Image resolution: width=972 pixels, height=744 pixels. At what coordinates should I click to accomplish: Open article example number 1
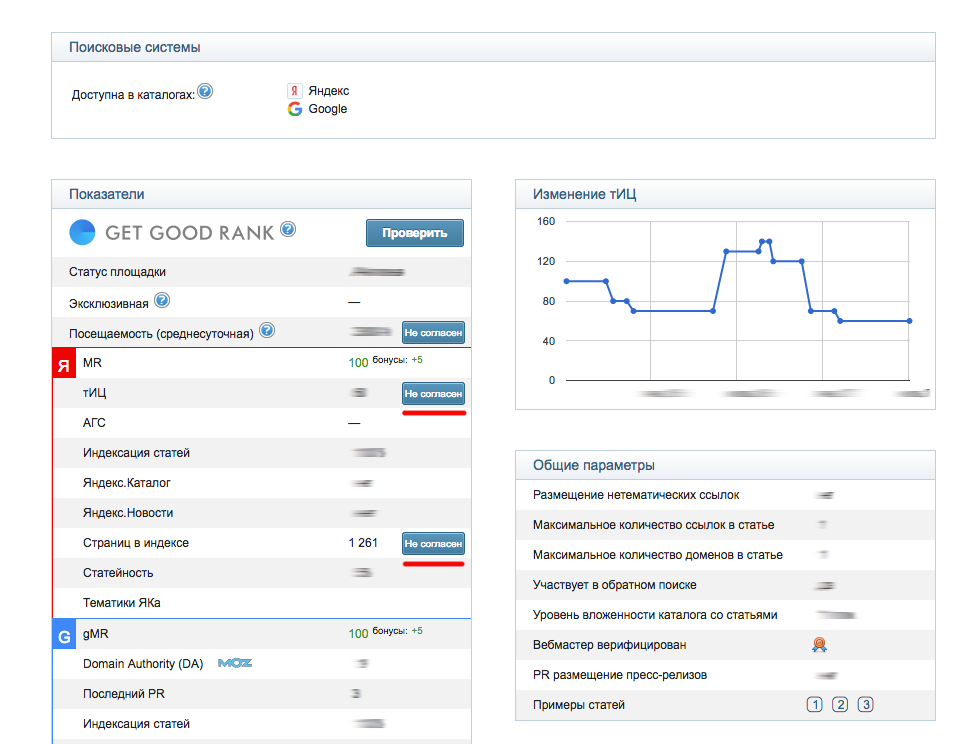[815, 704]
